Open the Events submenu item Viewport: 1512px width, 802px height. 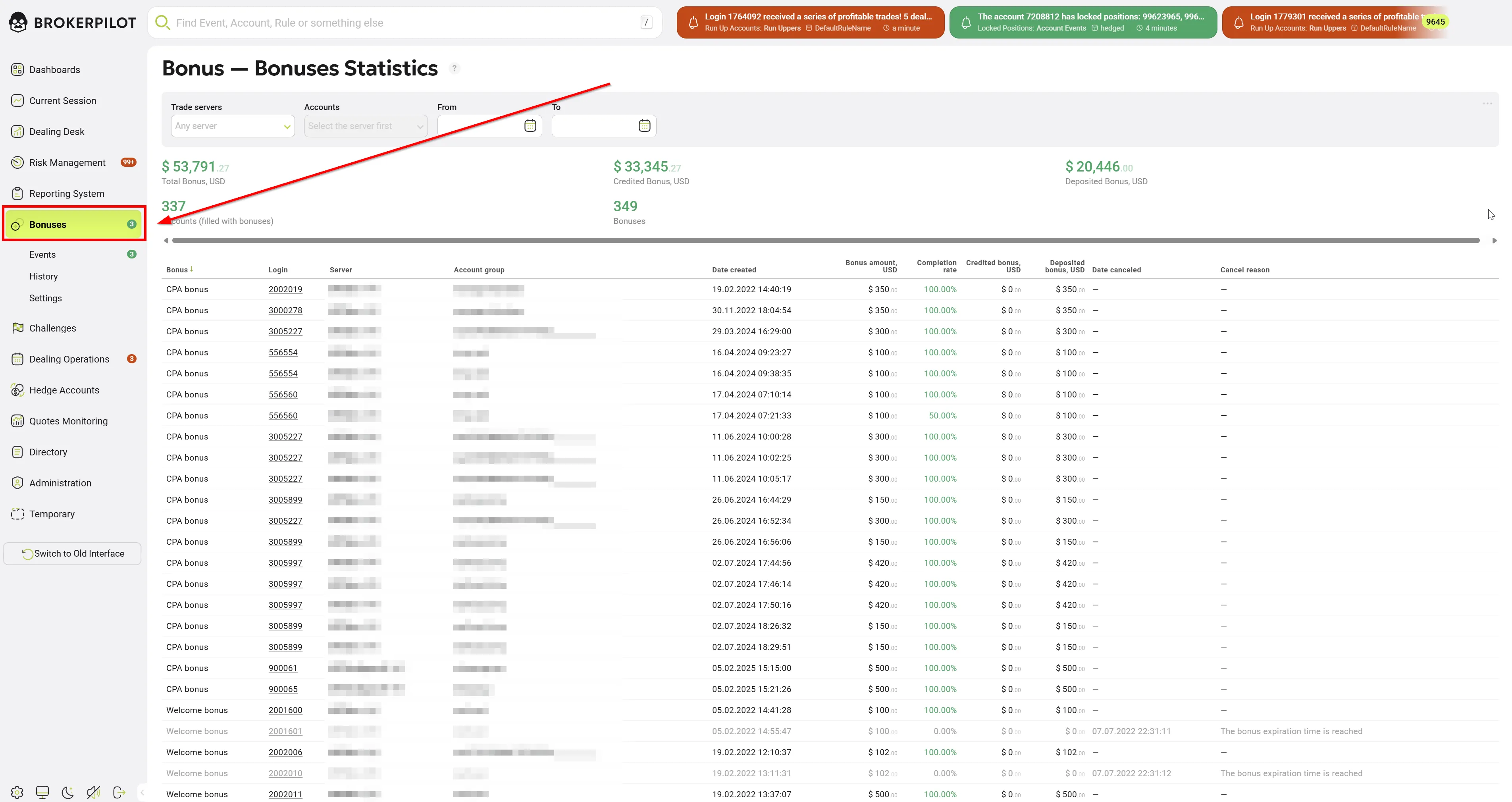point(42,254)
